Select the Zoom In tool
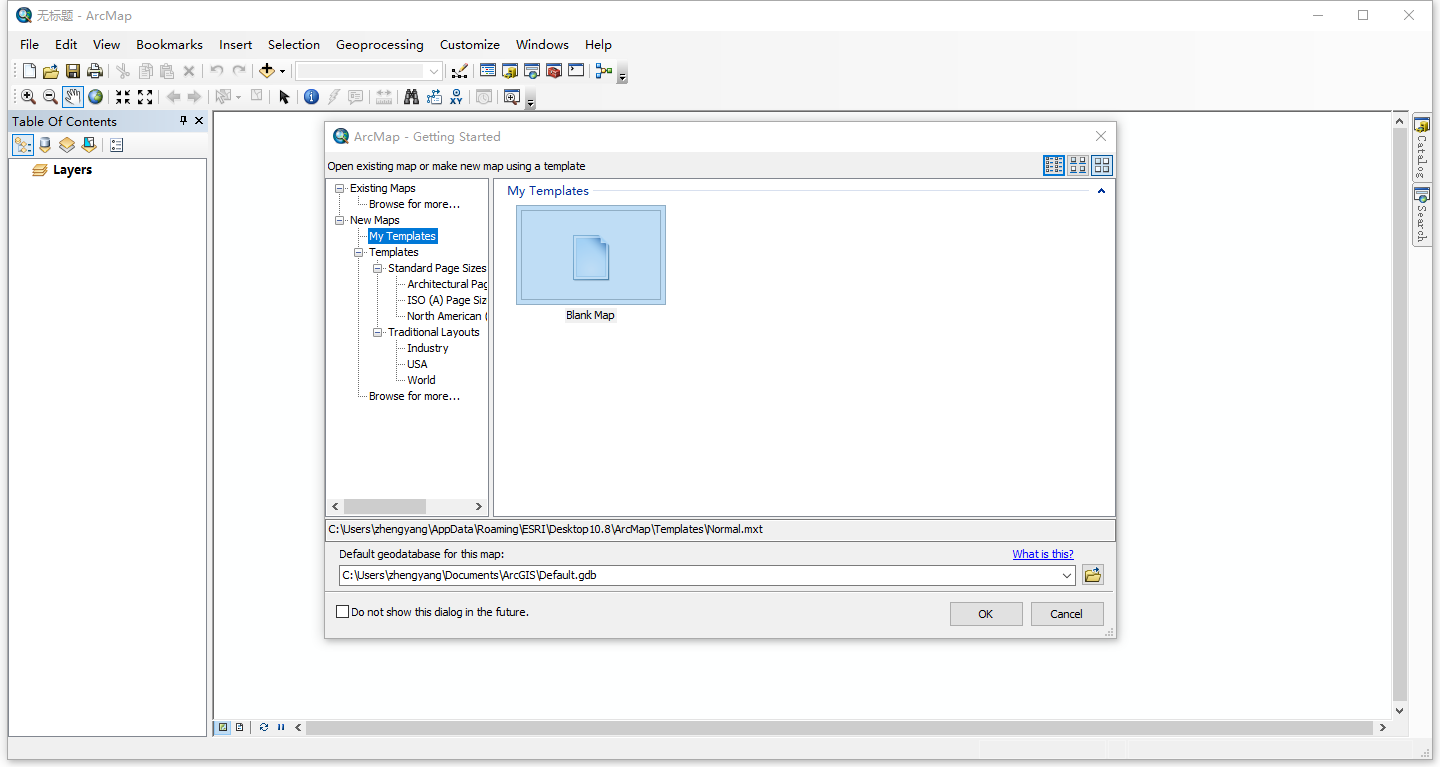Screen dimensions: 1440x767 28,97
